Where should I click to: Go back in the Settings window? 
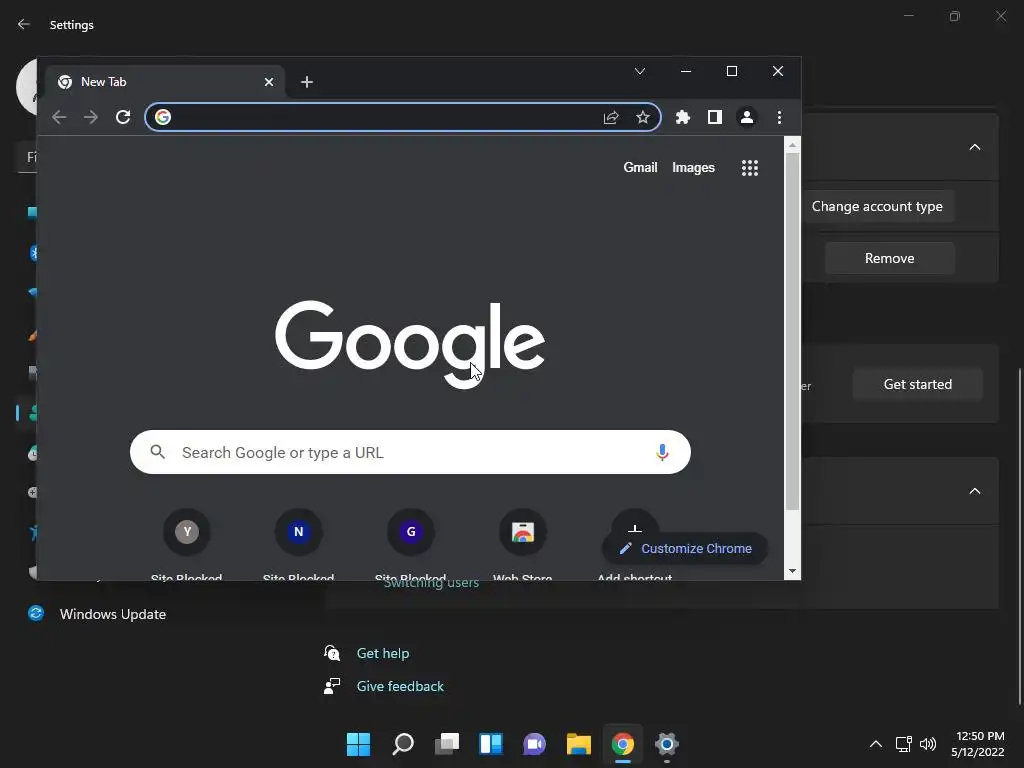[x=24, y=24]
